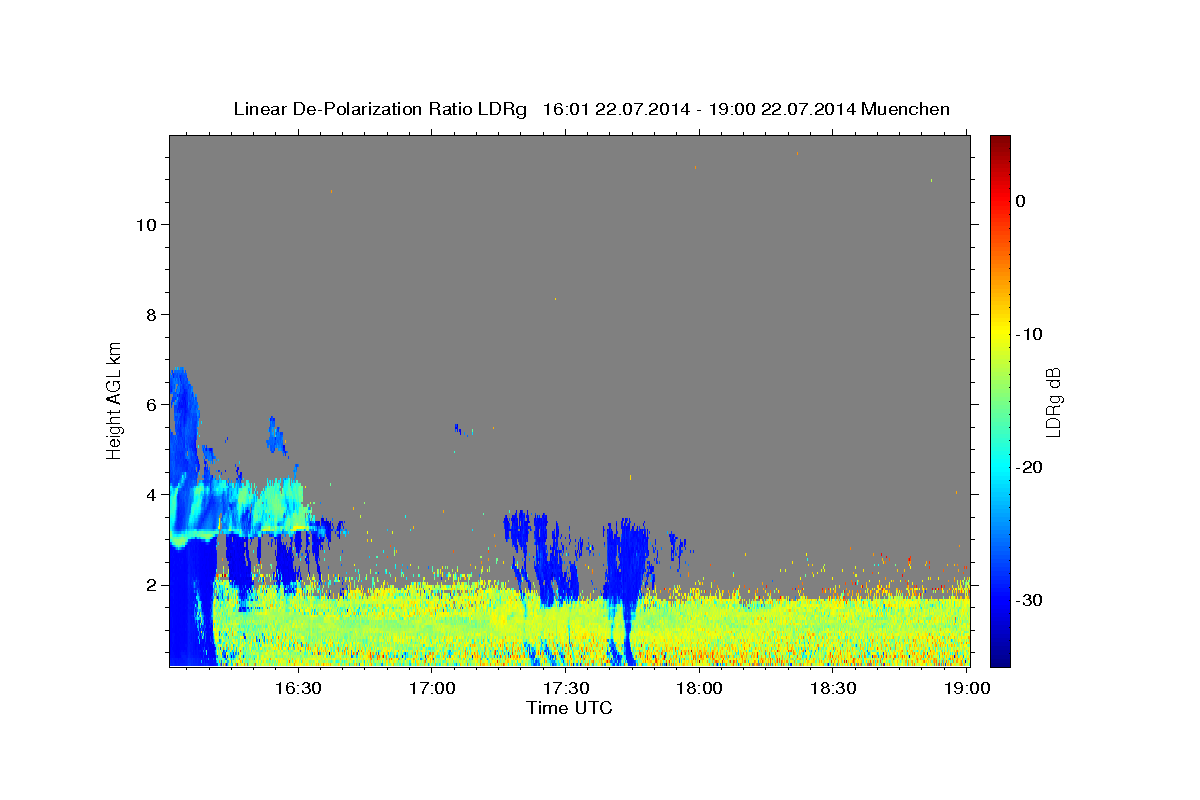This screenshot has height=800, width=1200.
Task: Click the 'Height AGL km' y-axis label
Action: 114,399
